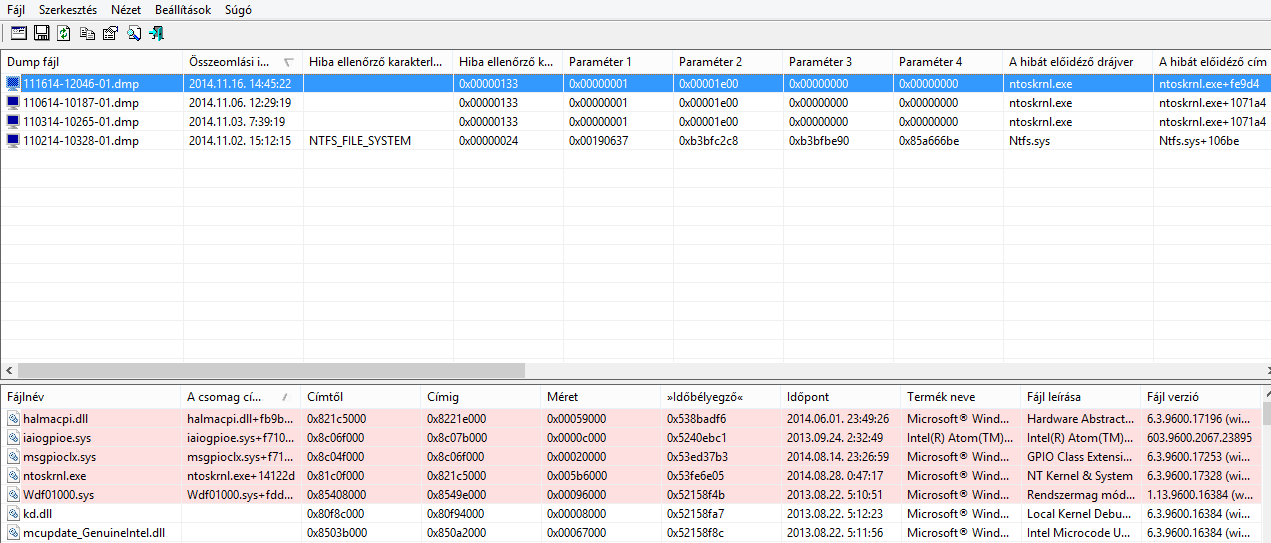Viewport: 1271px width, 543px height.
Task: Click file version 603.9600.2067.23895
Action: coord(1200,438)
